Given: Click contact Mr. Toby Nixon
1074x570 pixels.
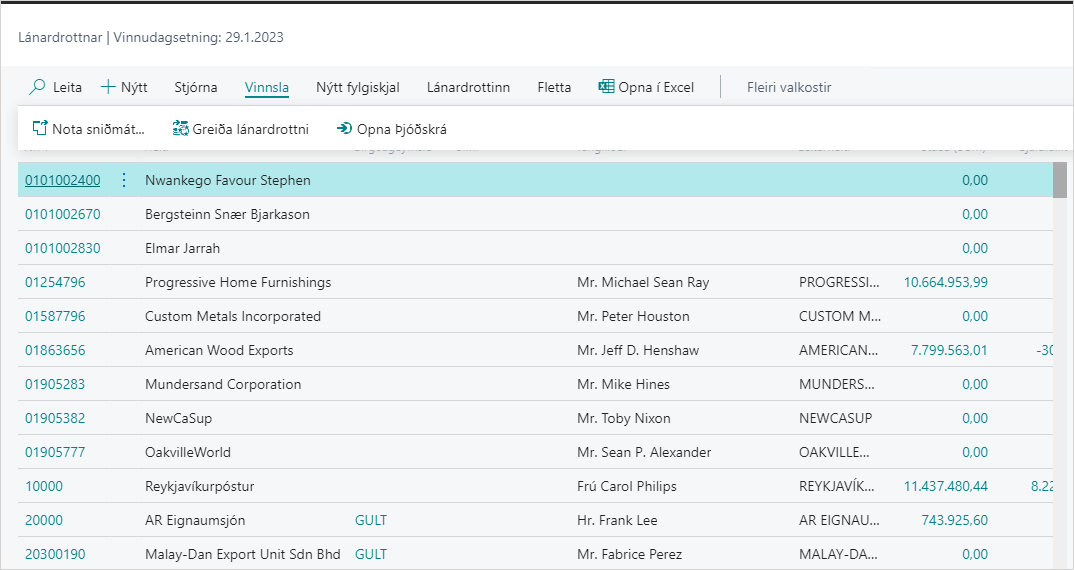Looking at the screenshot, I should pyautogui.click(x=624, y=418).
